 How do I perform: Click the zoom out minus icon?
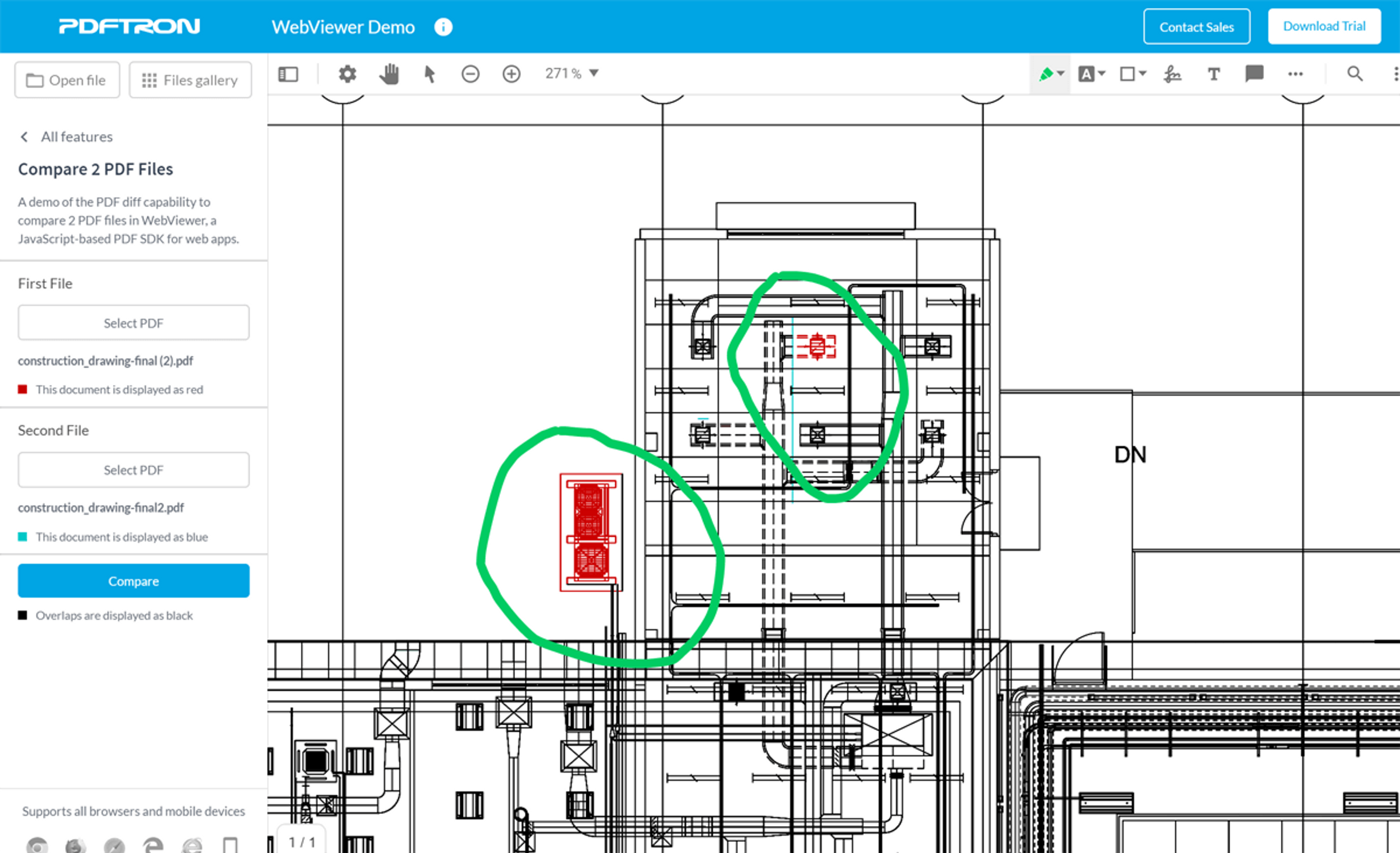point(470,74)
